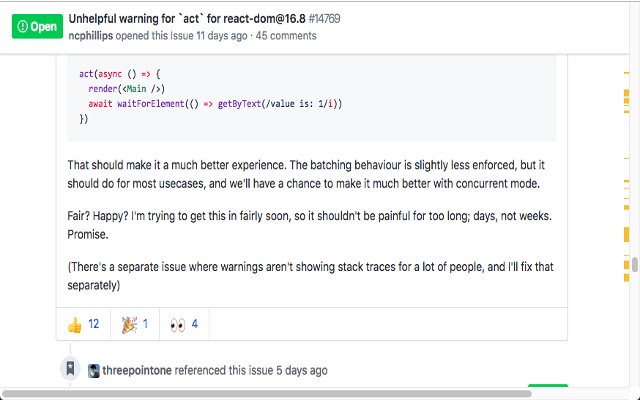Click paragraph starting 'Fair? Happy?'
Image resolution: width=640 pixels, height=400 pixels.
(309, 225)
